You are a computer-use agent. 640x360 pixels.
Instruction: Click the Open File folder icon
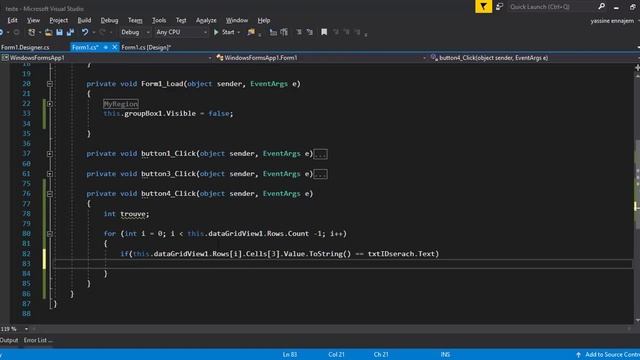(48, 32)
